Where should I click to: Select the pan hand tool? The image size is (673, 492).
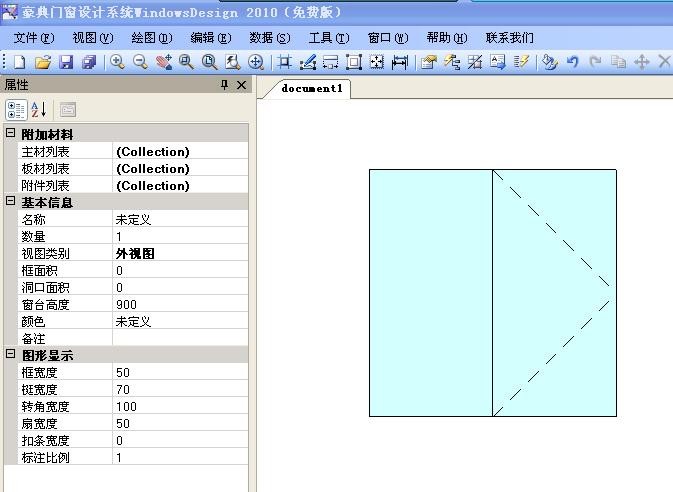[x=164, y=62]
